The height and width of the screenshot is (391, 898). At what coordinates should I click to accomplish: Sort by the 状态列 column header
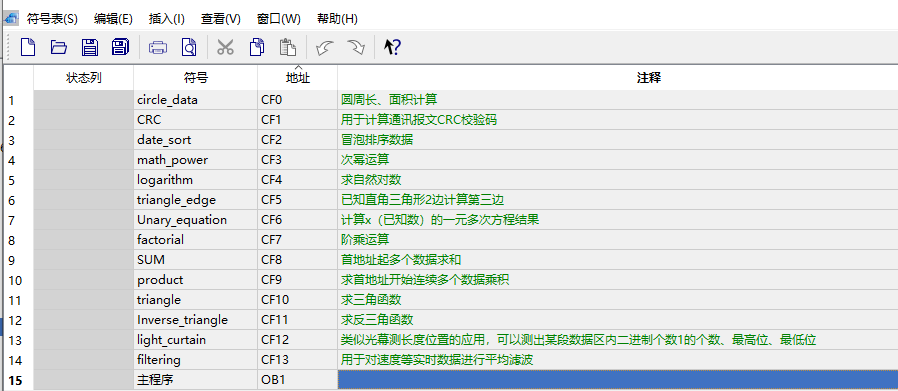[x=84, y=78]
